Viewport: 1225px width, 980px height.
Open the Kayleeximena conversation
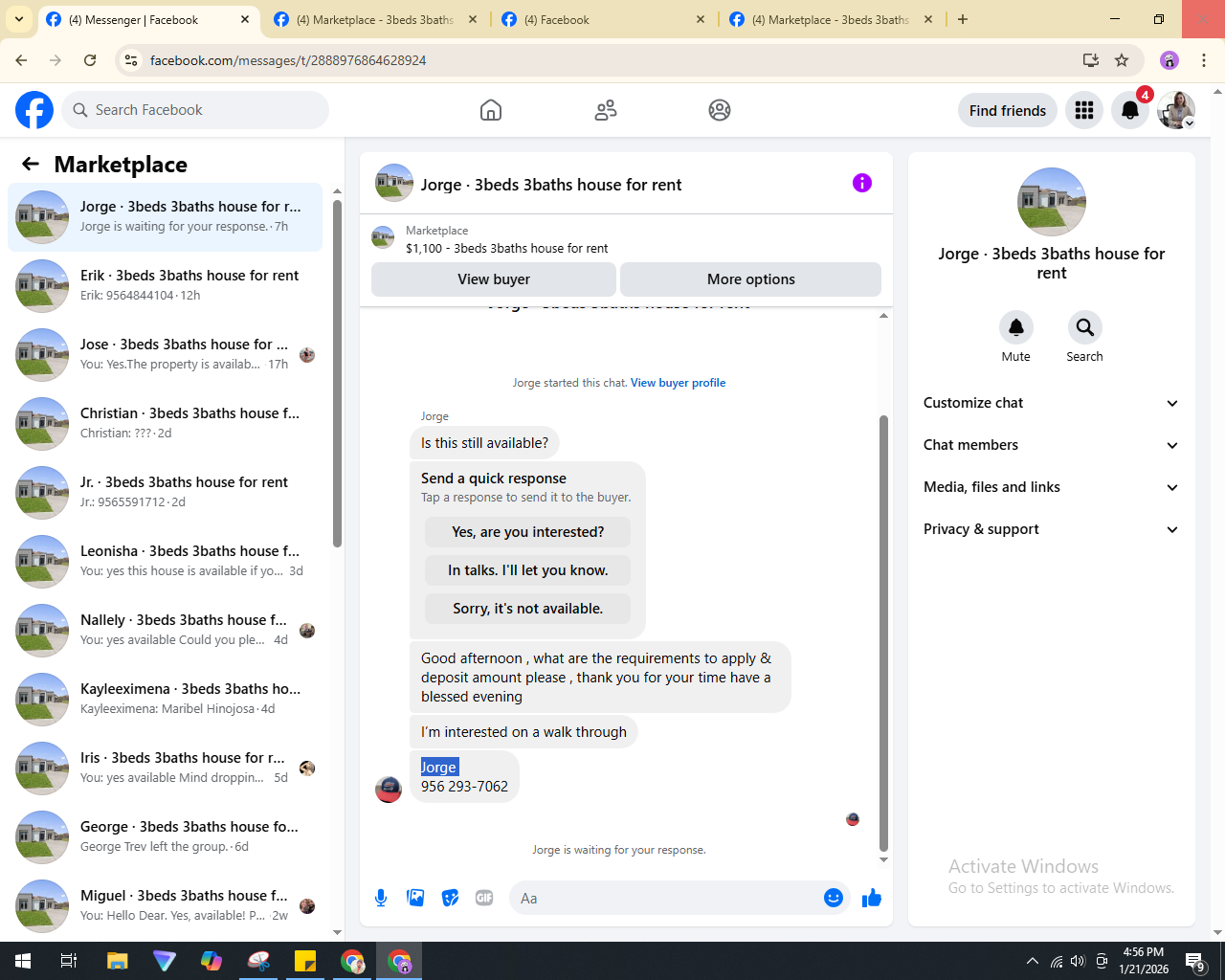(165, 700)
